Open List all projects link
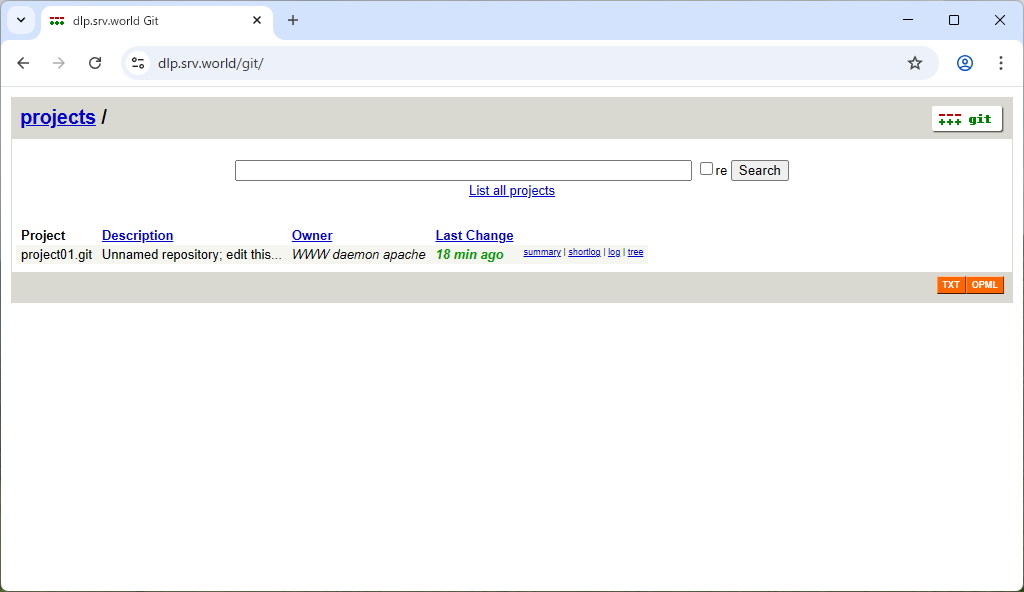1024x592 pixels. click(512, 191)
